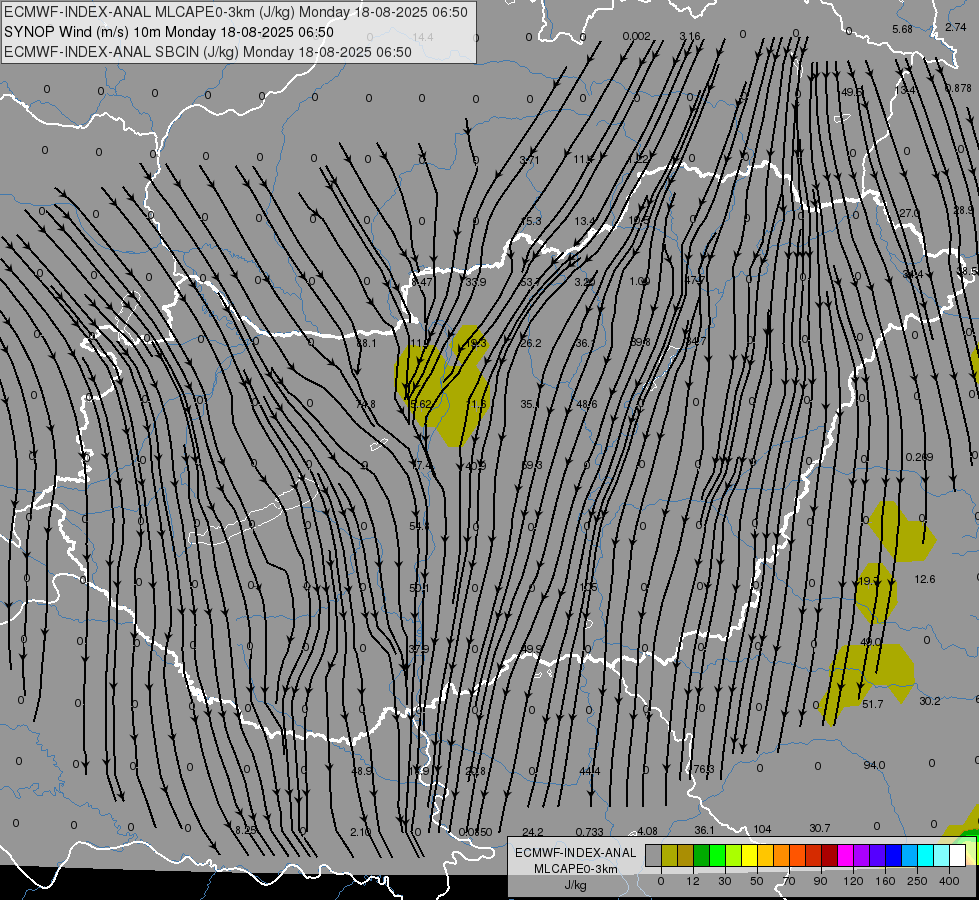The height and width of the screenshot is (900, 979).
Task: Click the map value 5.68
Action: (x=902, y=29)
